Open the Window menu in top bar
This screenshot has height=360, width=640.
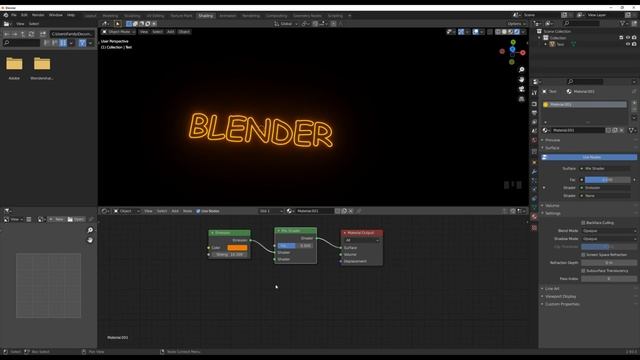click(56, 15)
